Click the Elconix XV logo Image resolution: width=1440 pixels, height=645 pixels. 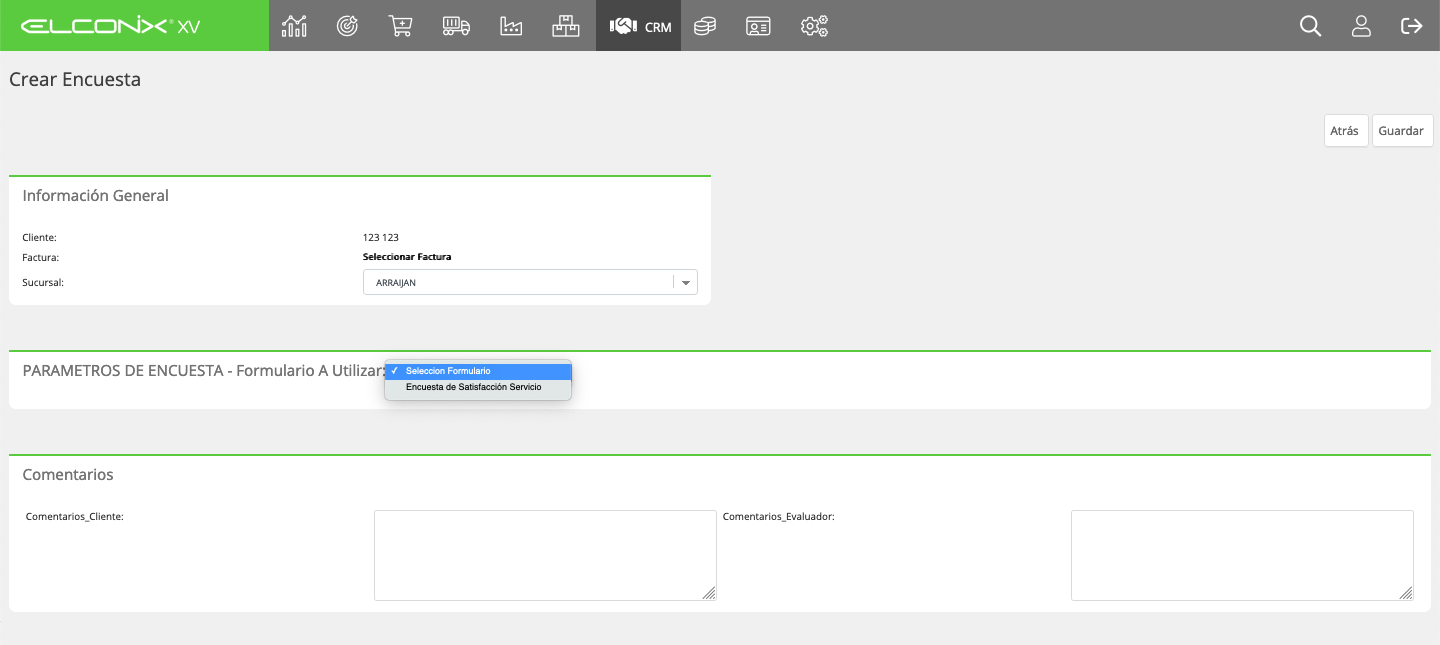110,27
